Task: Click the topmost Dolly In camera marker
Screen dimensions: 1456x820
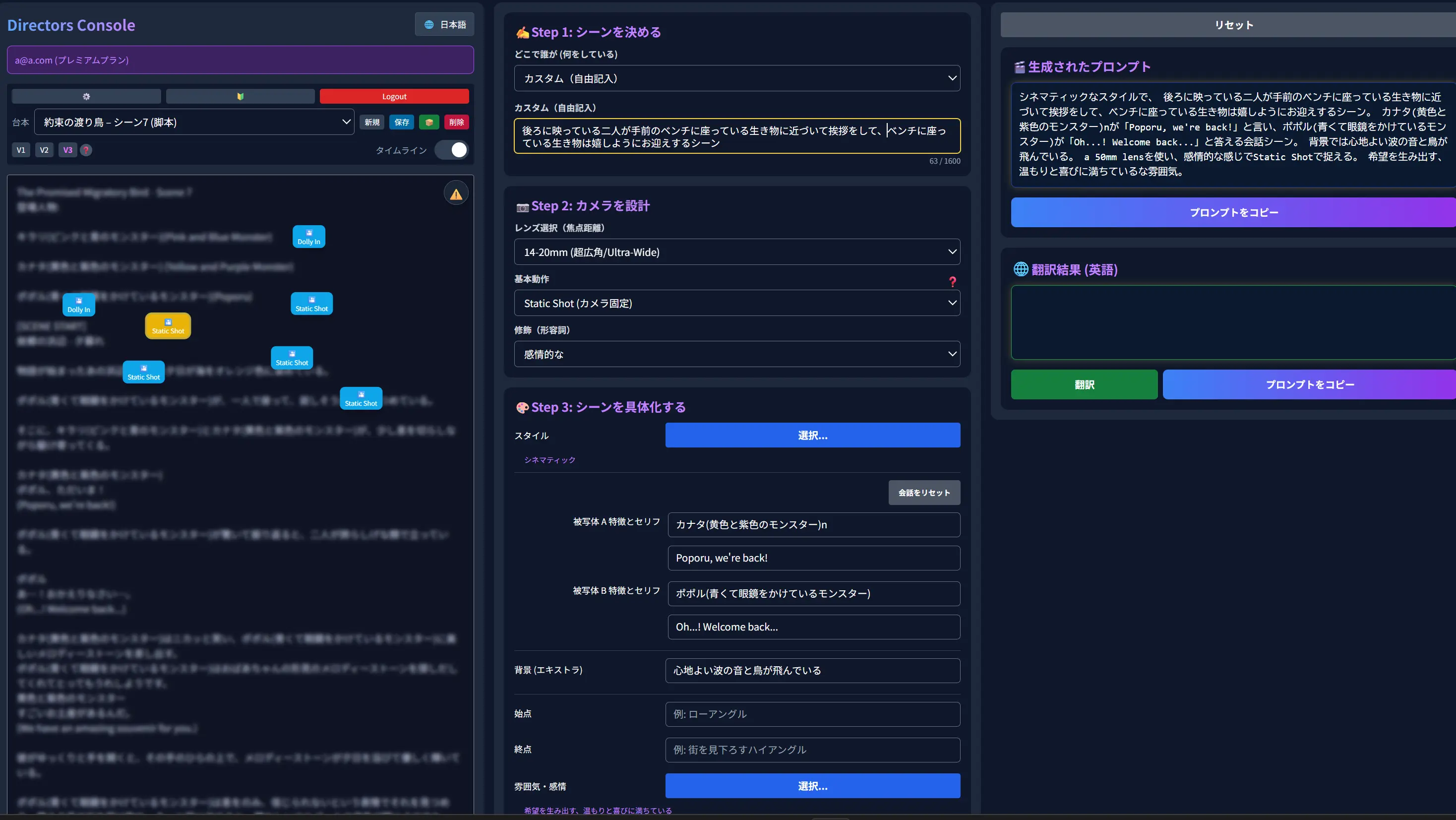Action: point(308,237)
